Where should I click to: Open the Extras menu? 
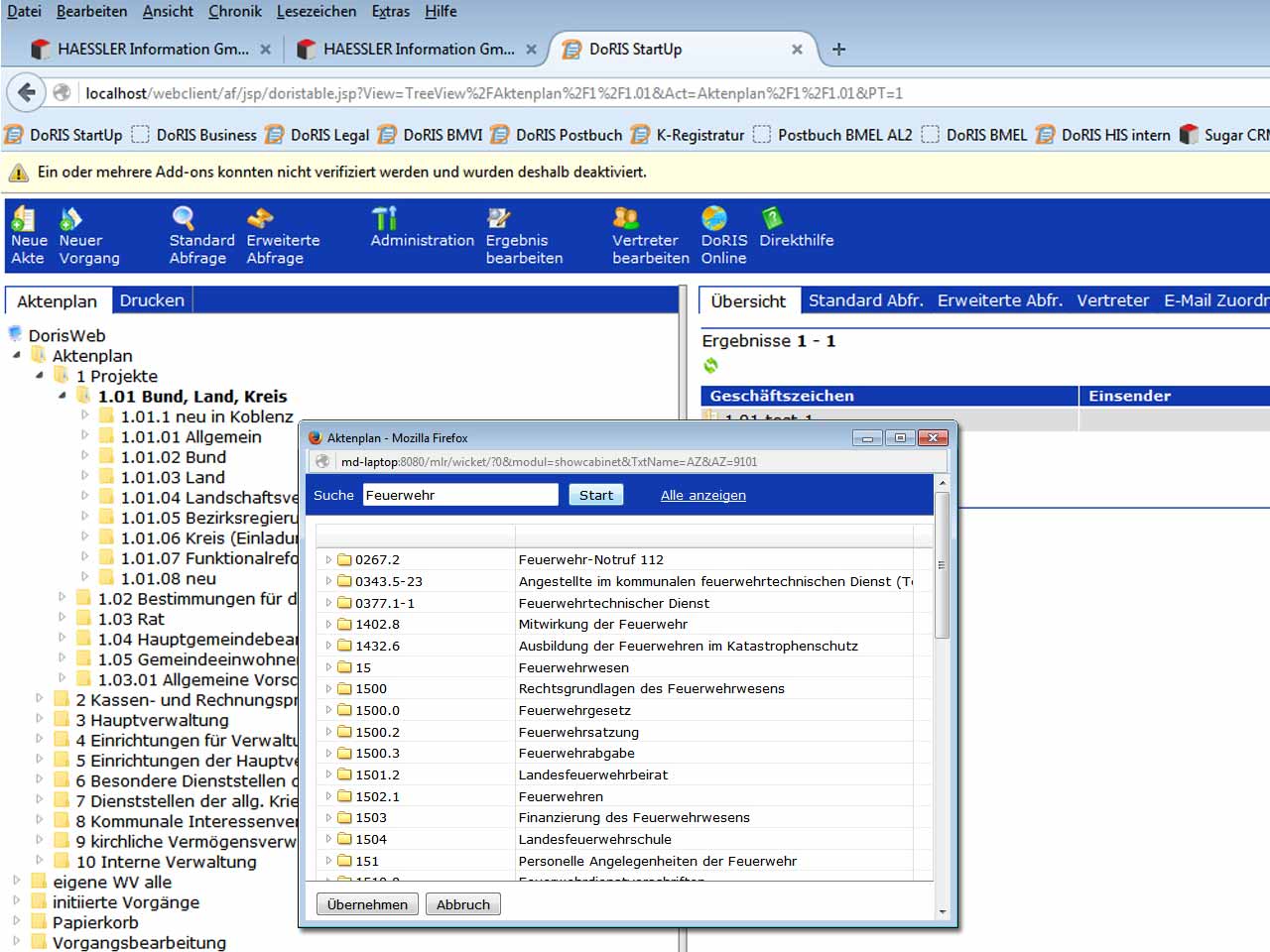pos(391,11)
